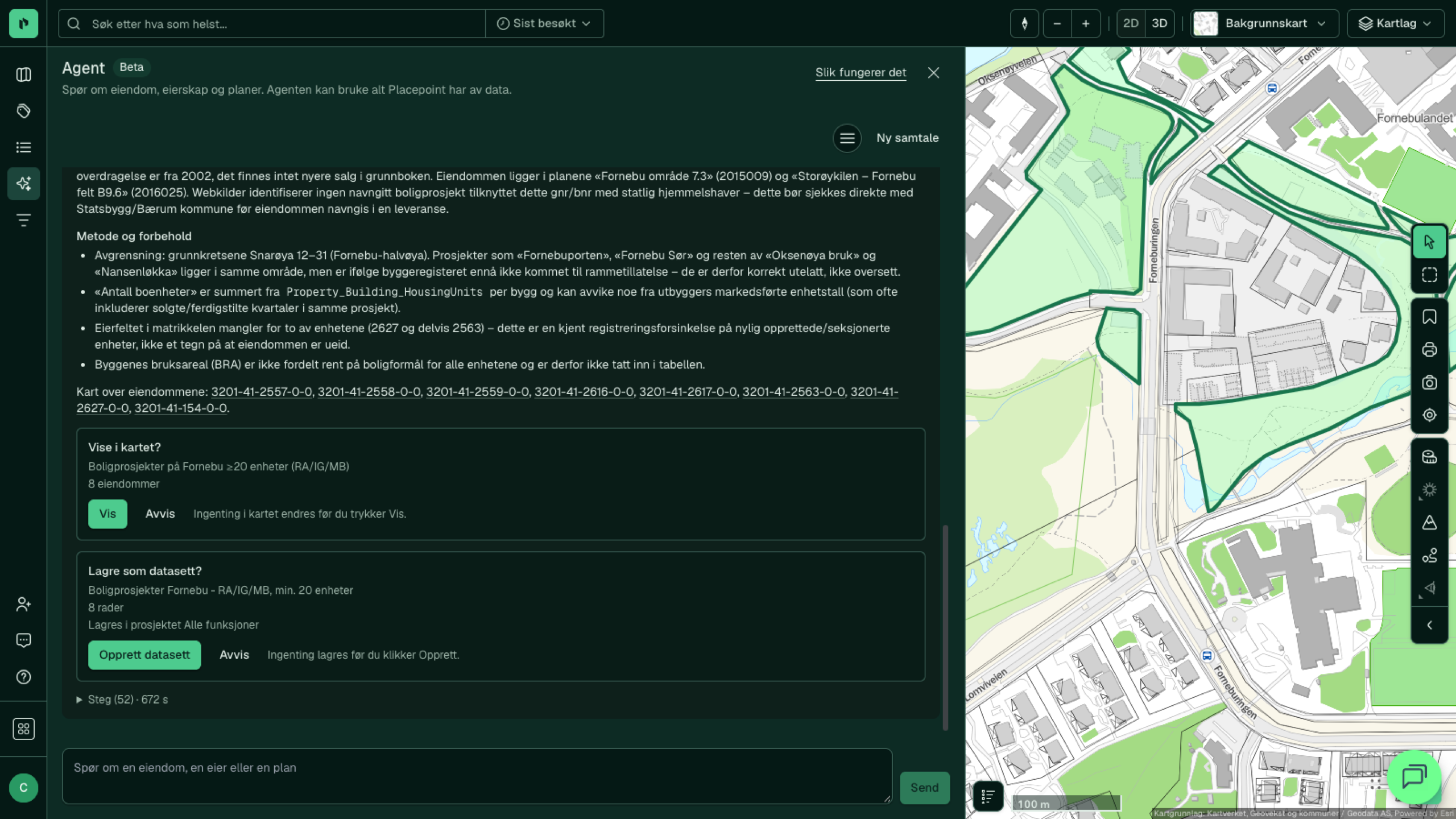1456x819 pixels.
Task: Take a map snapshot with camera icon
Action: click(x=1429, y=383)
